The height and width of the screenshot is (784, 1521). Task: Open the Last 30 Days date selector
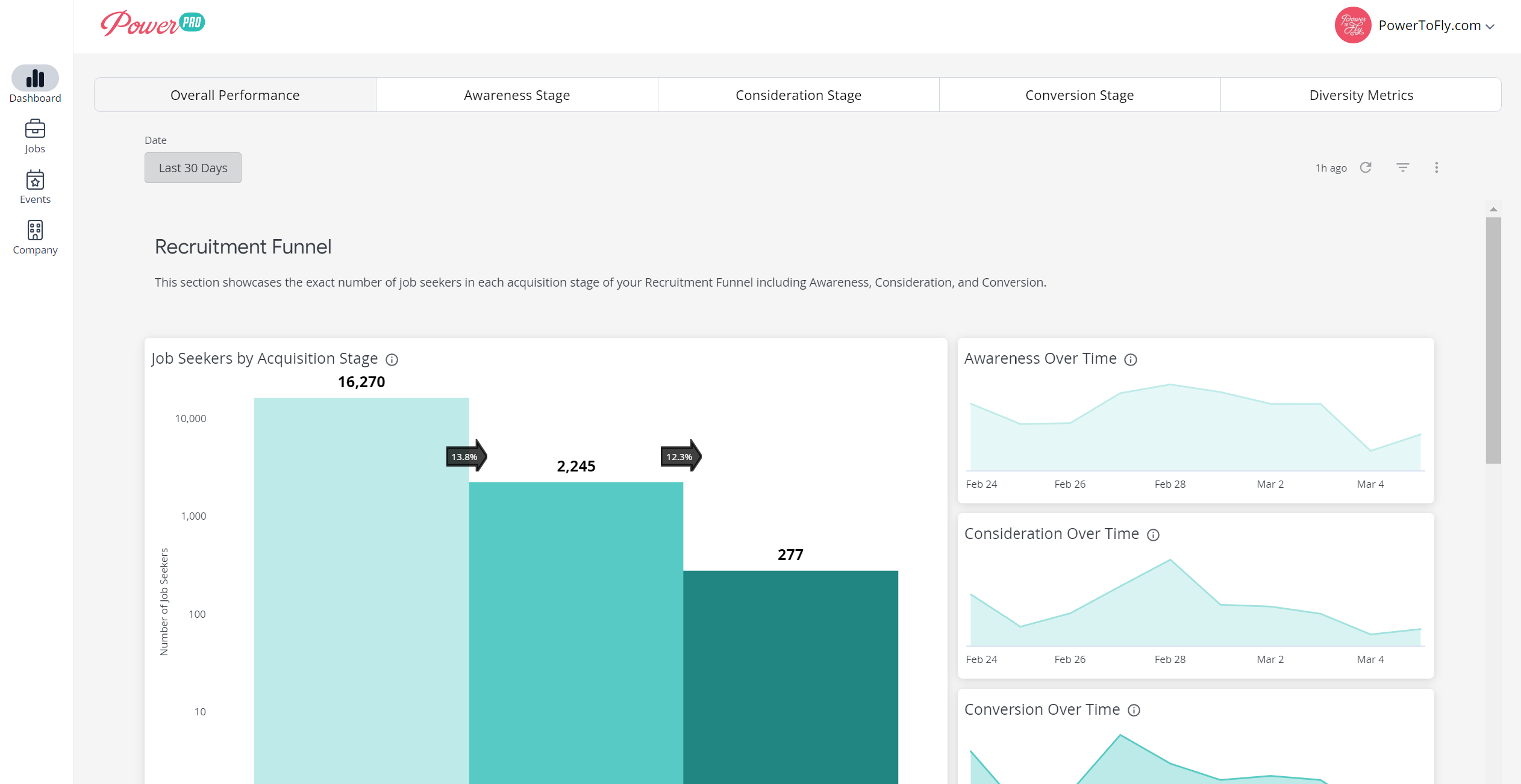pyautogui.click(x=193, y=167)
